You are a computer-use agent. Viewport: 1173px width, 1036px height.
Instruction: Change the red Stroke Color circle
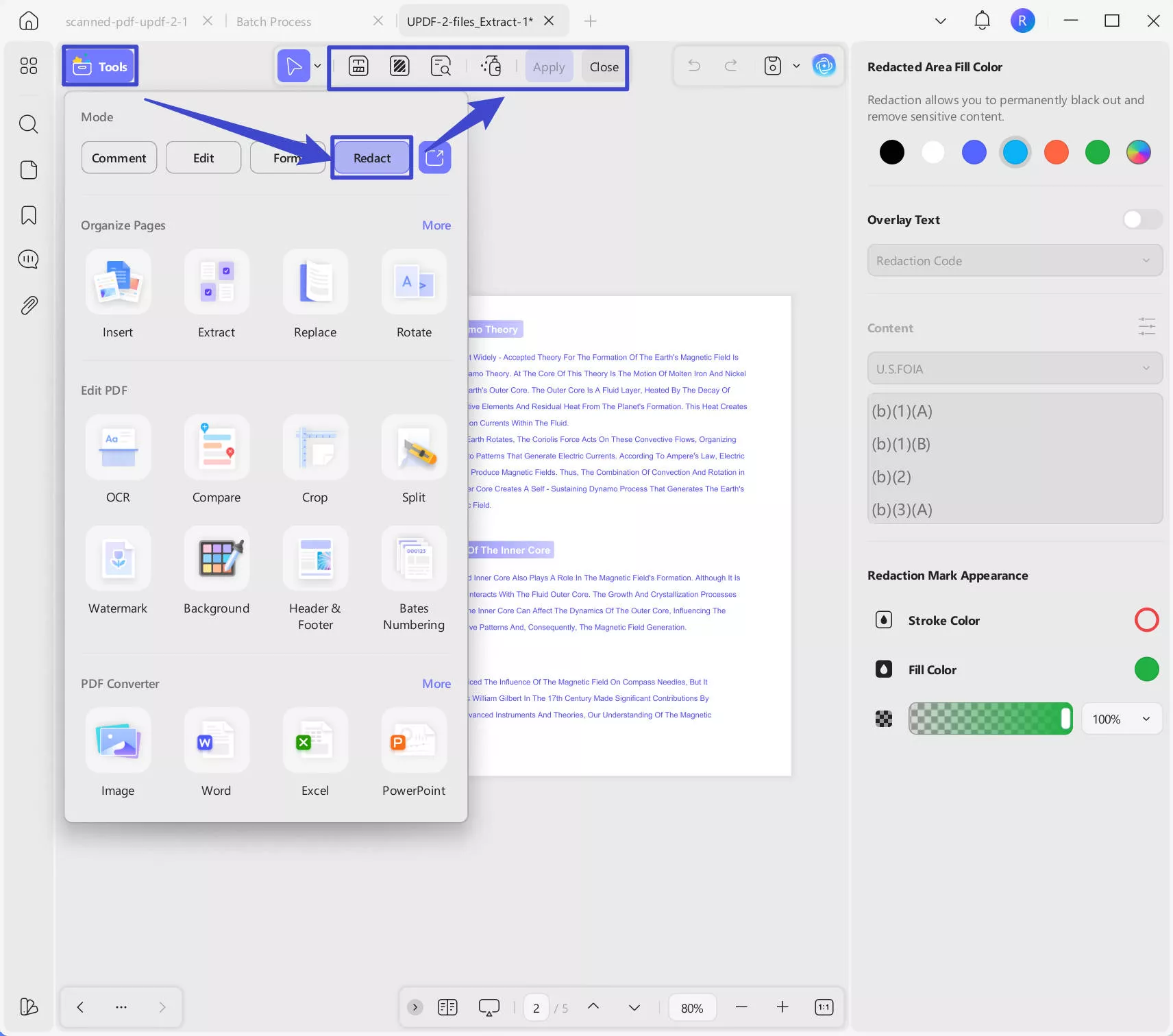click(x=1146, y=620)
